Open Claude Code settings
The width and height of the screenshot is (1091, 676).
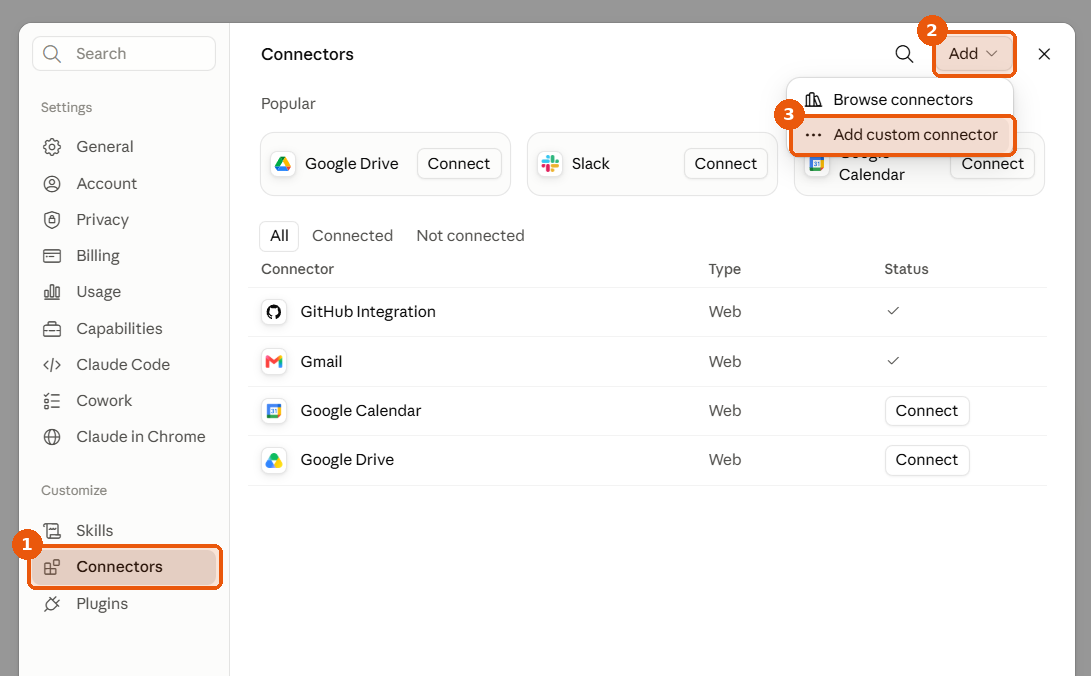124,365
